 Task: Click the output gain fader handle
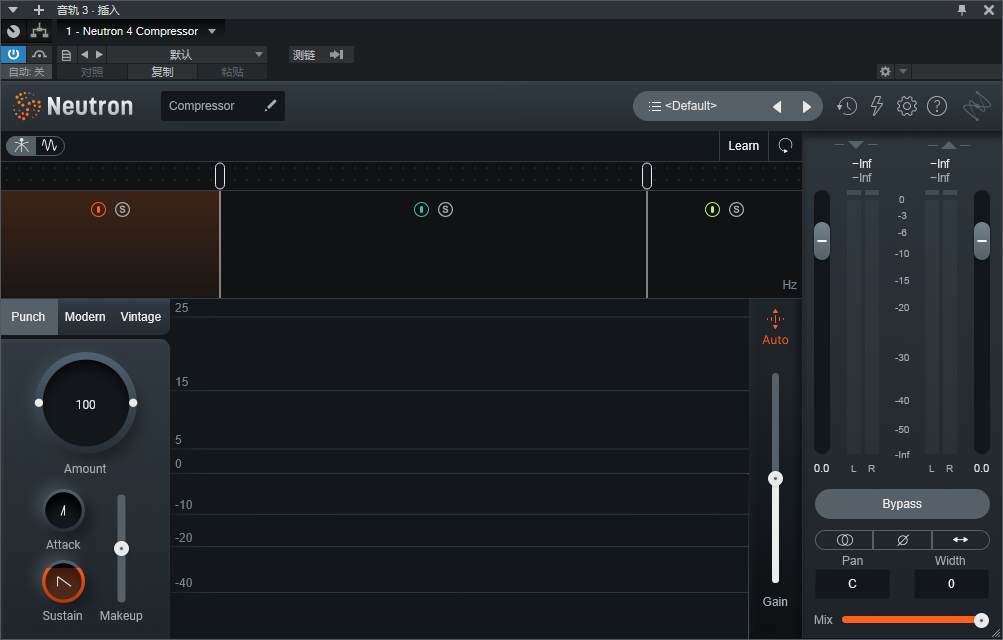coord(982,241)
